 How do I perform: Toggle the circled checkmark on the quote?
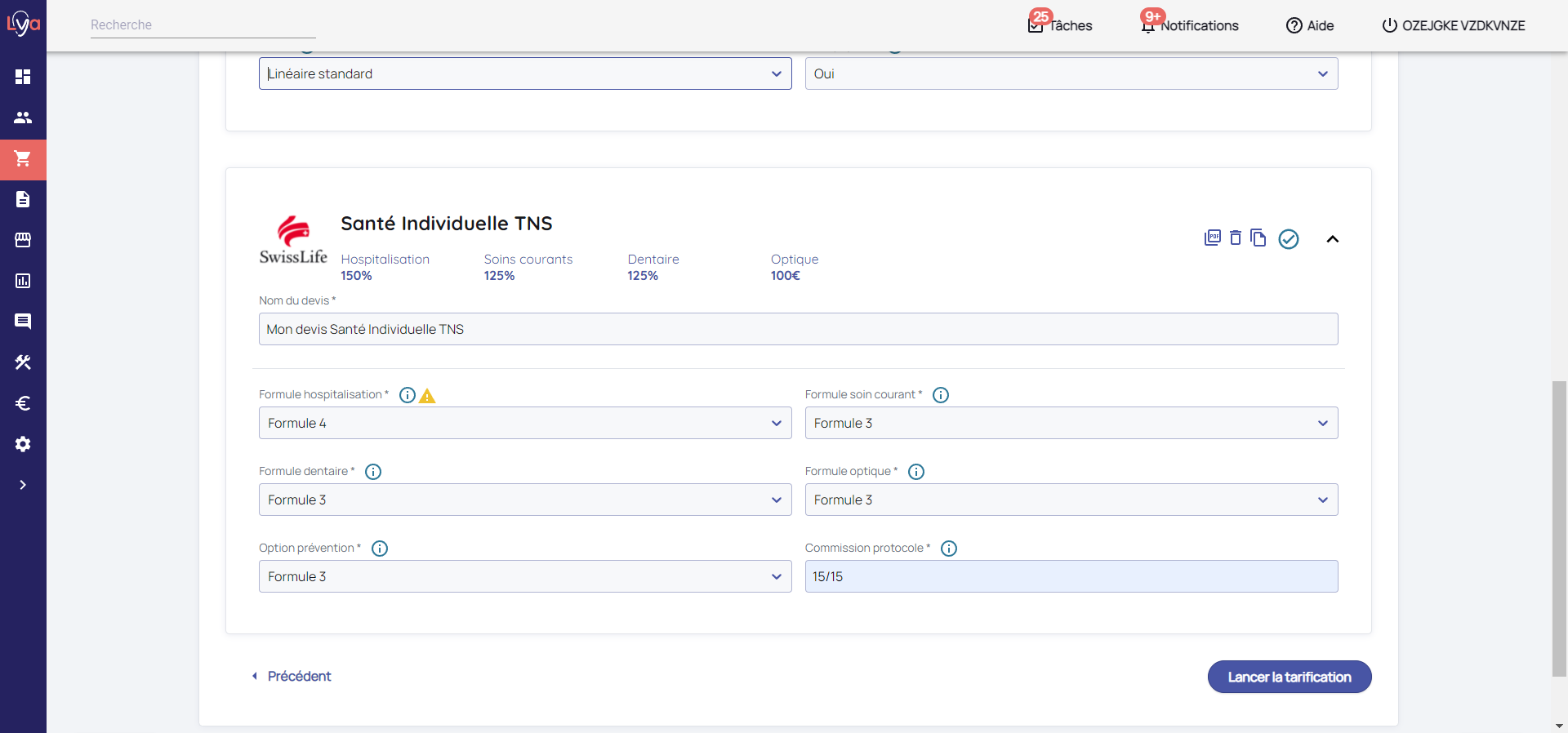(1289, 238)
